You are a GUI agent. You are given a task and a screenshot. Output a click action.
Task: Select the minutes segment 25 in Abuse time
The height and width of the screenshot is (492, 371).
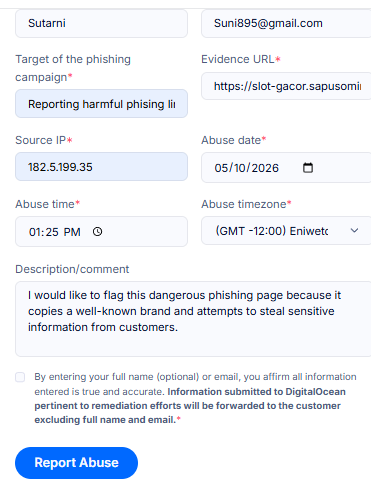point(52,232)
